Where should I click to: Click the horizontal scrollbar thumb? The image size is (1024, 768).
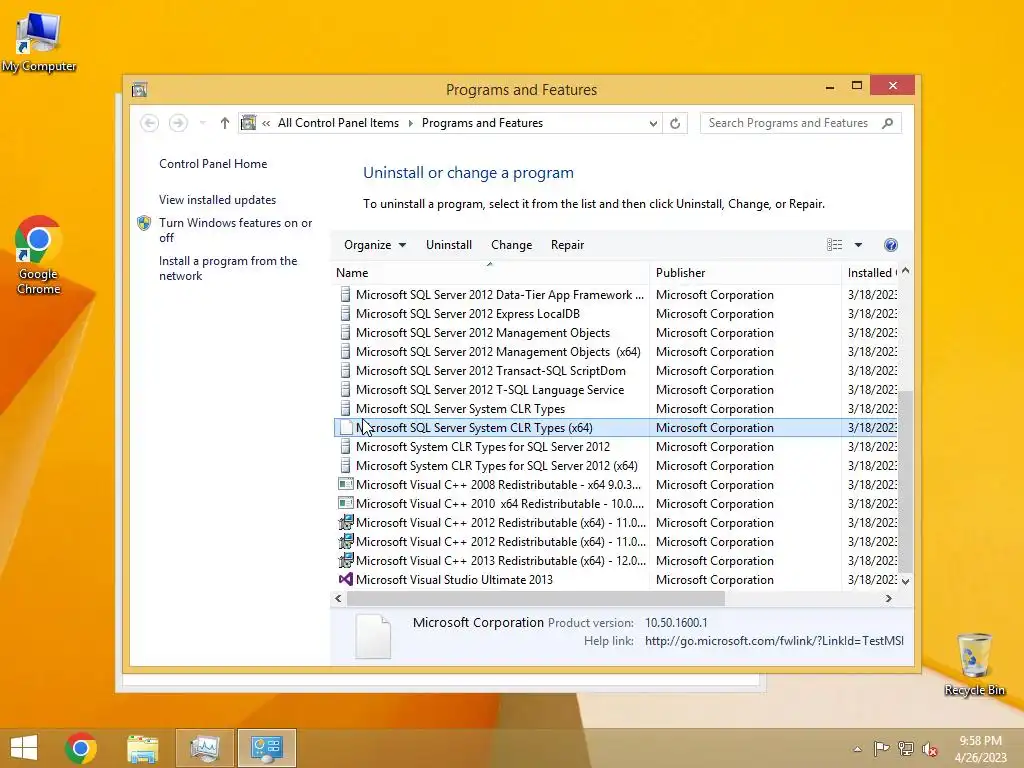pyautogui.click(x=536, y=598)
